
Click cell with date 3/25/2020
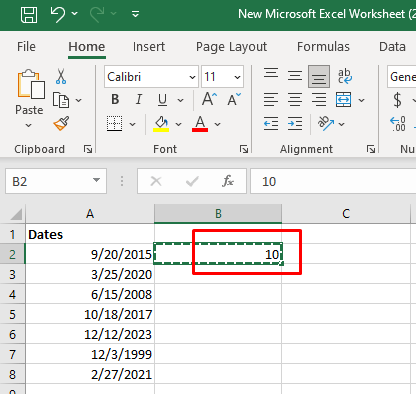pos(90,274)
